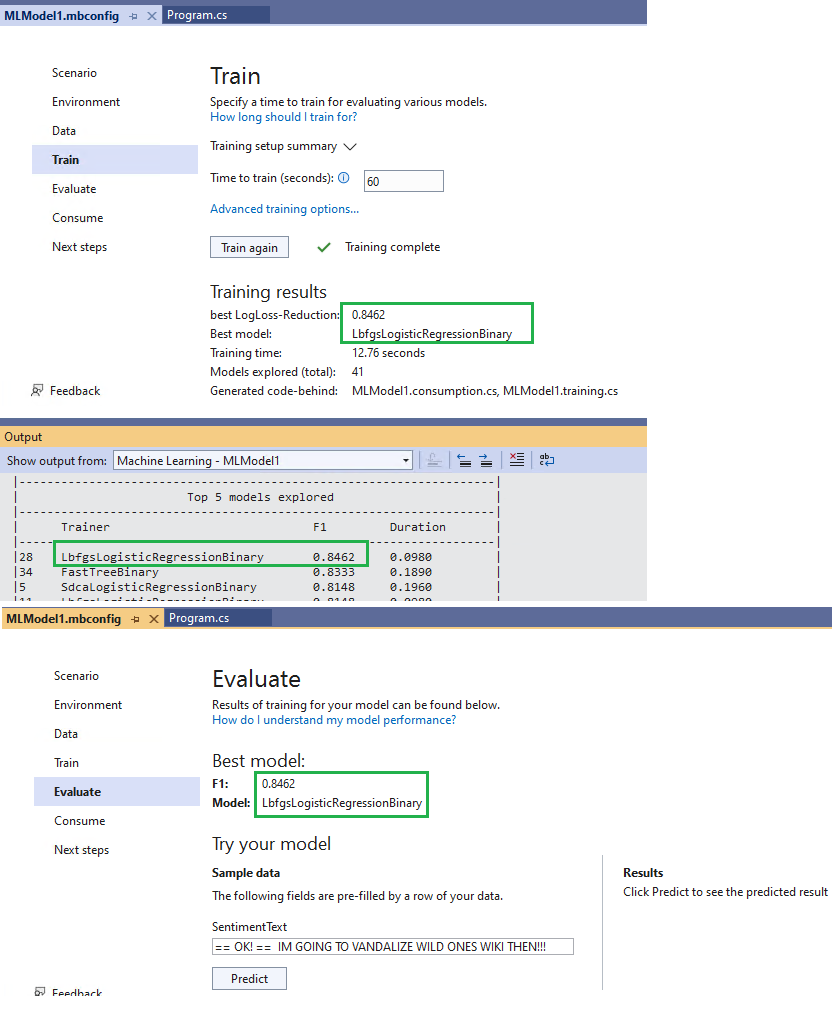Collapse the Training setup summary section
840x1014 pixels.
pos(350,146)
